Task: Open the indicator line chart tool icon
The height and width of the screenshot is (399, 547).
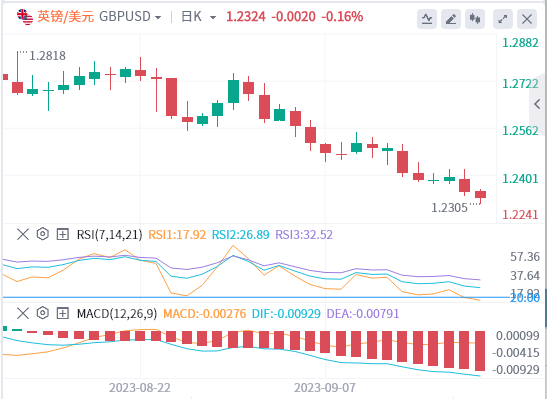Action: tap(427, 19)
